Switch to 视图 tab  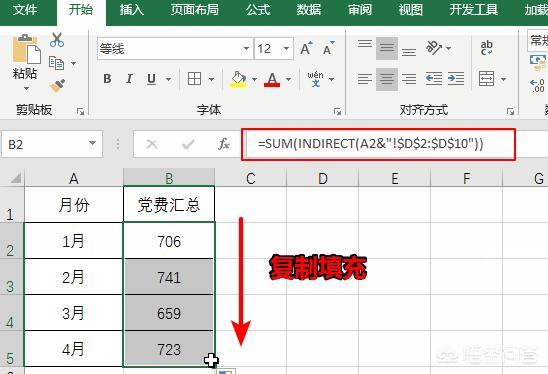411,10
